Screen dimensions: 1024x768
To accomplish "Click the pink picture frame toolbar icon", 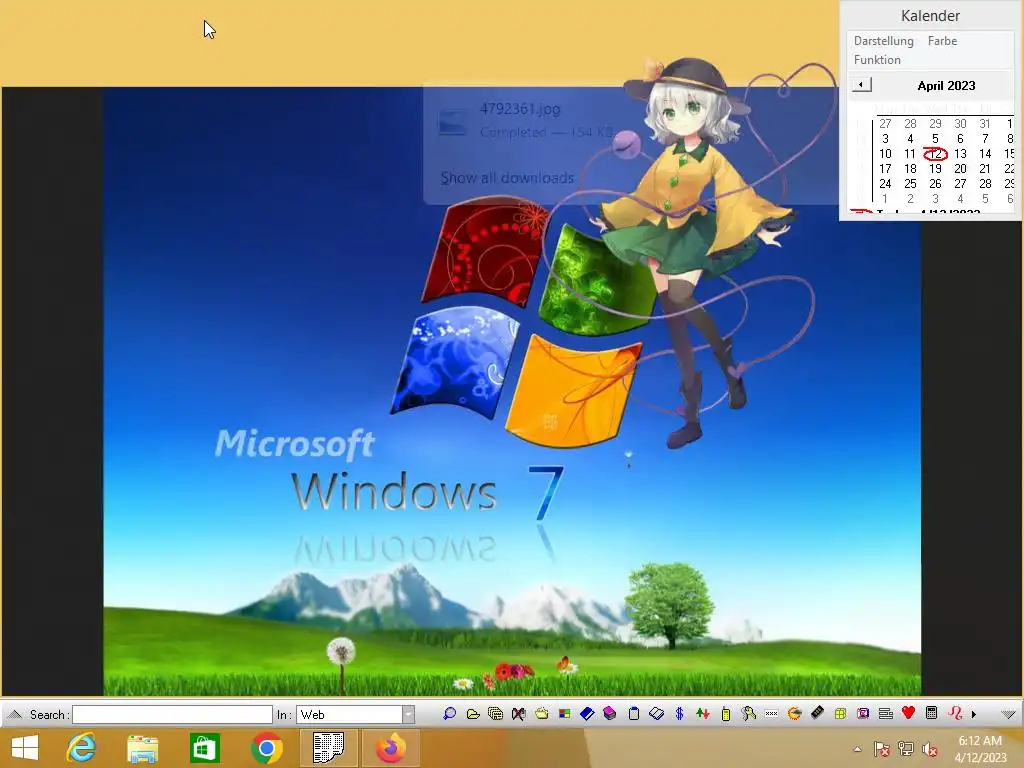I will click(x=863, y=714).
